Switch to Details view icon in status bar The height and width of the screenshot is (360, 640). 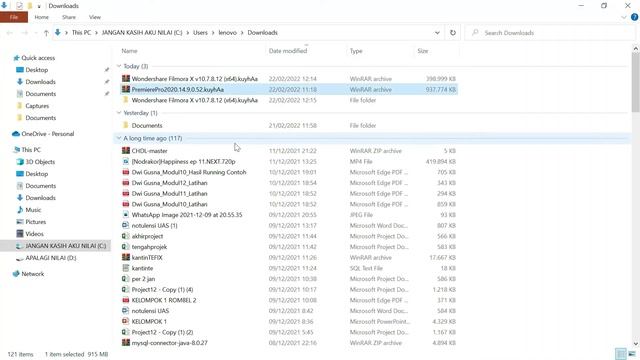pos(620,354)
